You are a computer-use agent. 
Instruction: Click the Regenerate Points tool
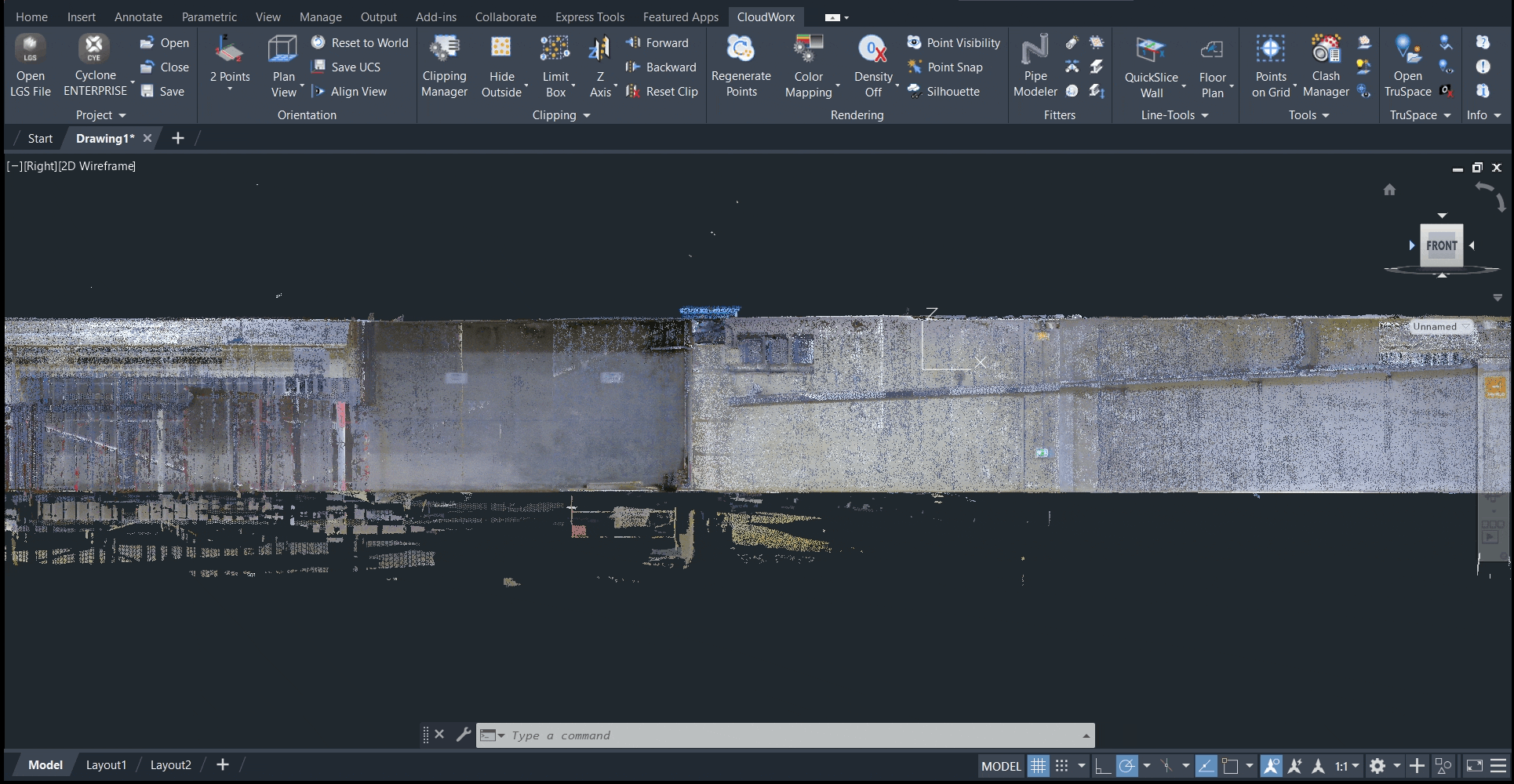click(x=741, y=67)
